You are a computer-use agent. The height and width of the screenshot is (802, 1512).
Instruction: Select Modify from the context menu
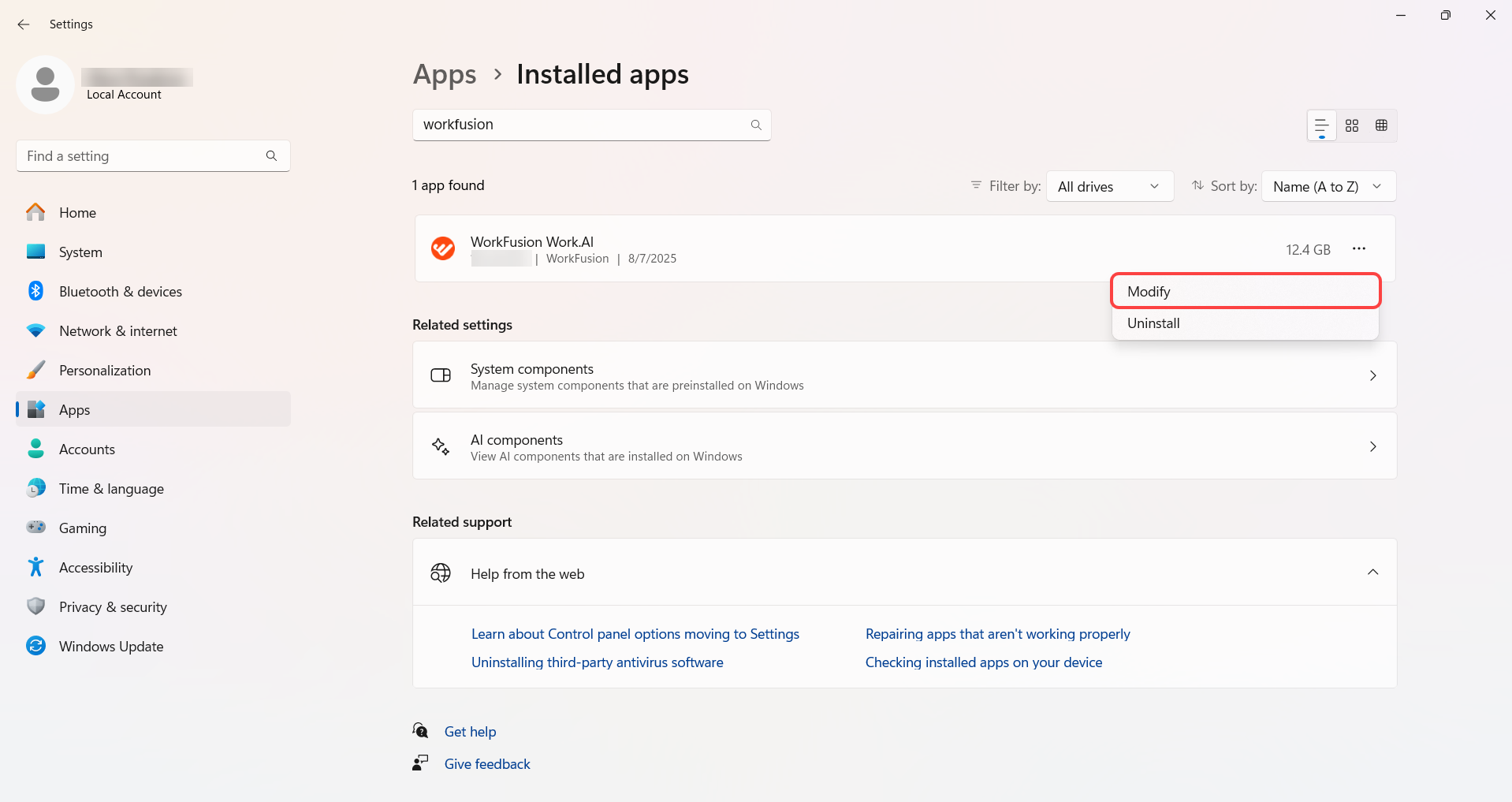(1246, 291)
